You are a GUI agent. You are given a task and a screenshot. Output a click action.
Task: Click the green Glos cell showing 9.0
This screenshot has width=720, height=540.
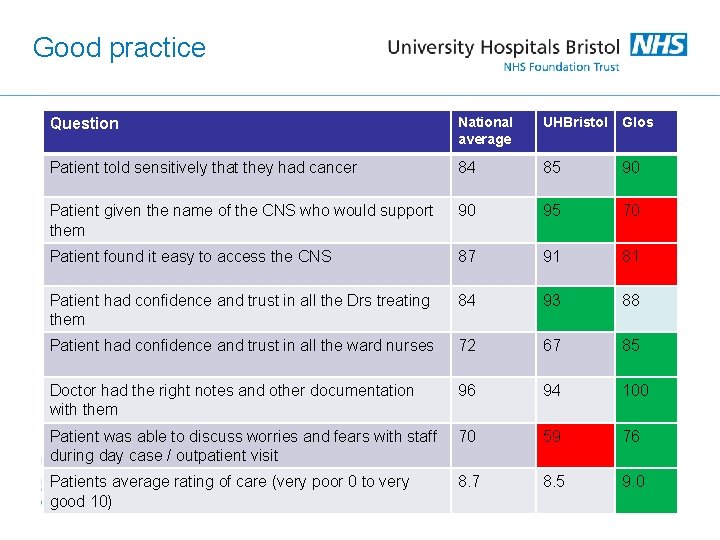[645, 490]
